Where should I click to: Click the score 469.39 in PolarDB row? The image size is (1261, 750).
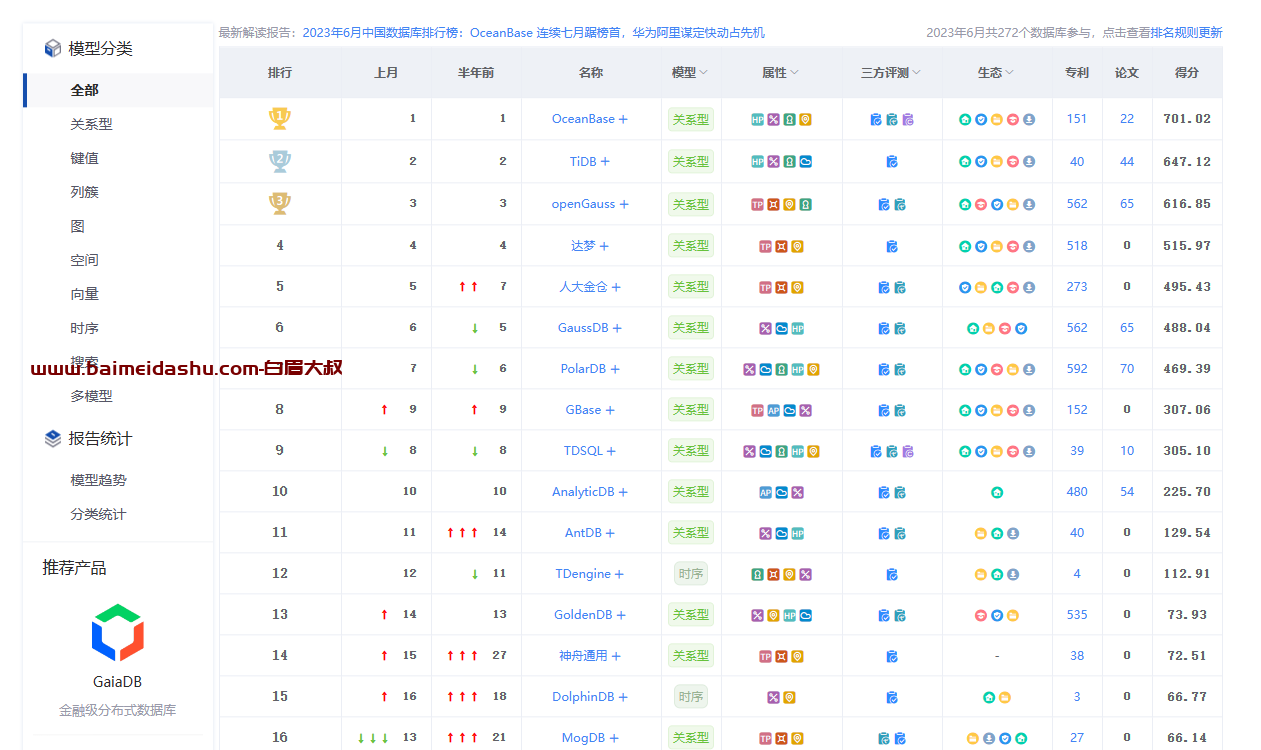[x=1187, y=369]
